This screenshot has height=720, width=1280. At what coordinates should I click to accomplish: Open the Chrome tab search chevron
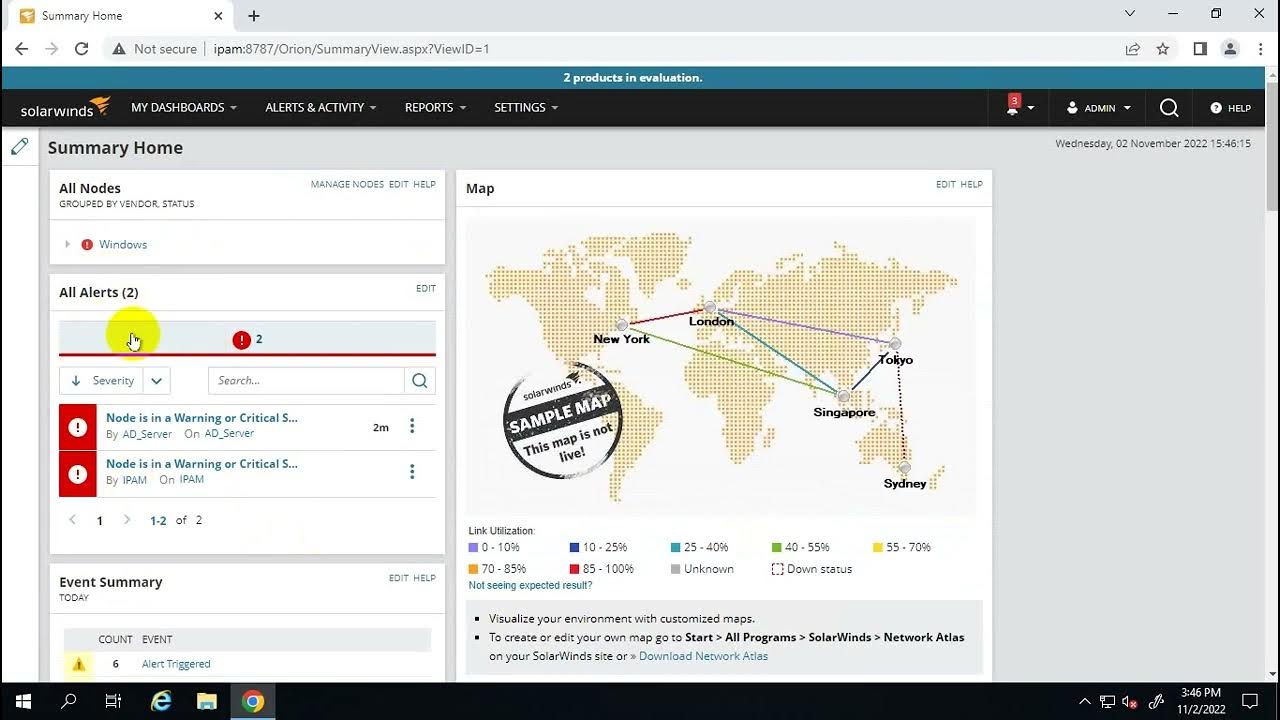coord(1130,14)
